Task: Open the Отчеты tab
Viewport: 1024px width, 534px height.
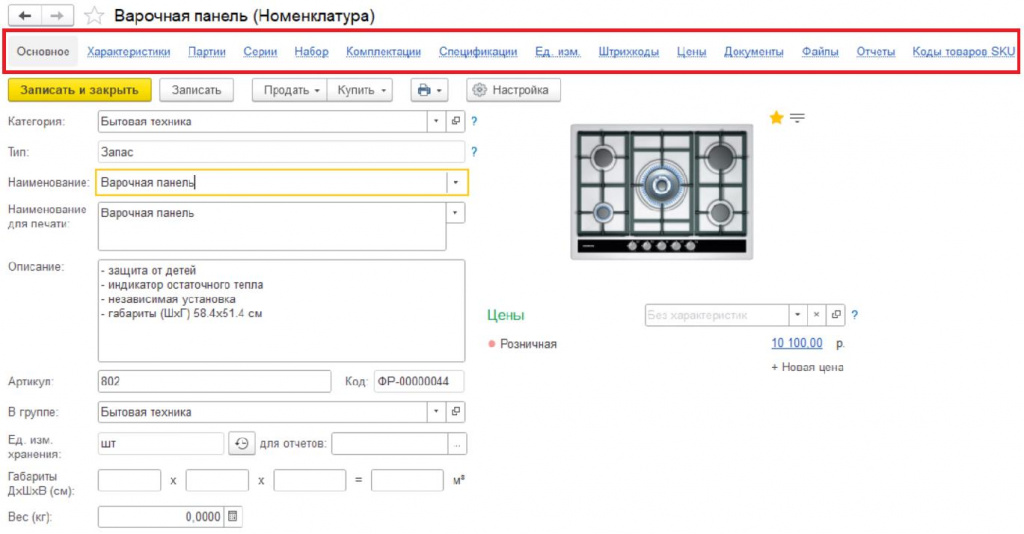Action: click(876, 52)
